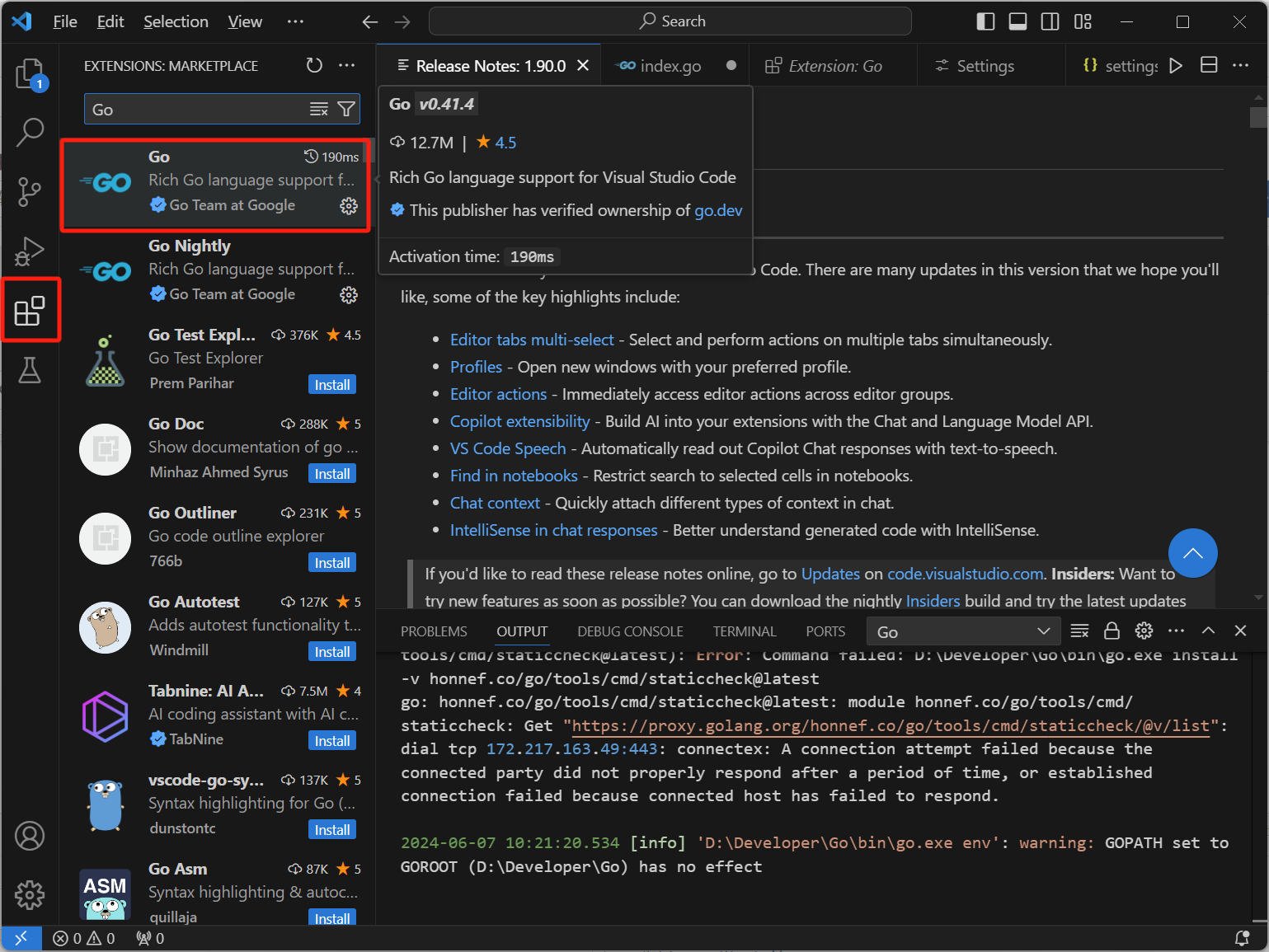Screen dimensions: 1269x952
Task: Open the Explorer view in activity bar
Action: pyautogui.click(x=30, y=74)
